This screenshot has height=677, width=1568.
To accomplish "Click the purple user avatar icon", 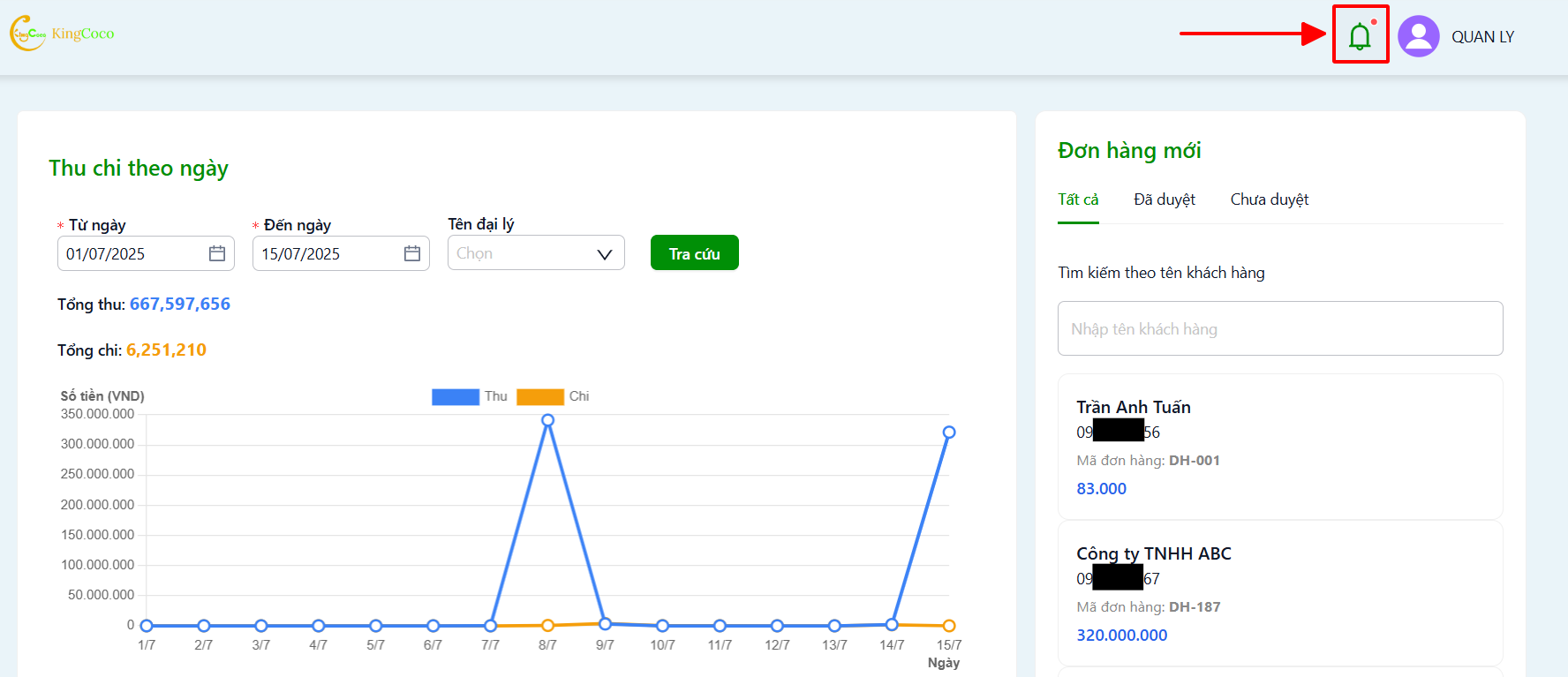I will [x=1419, y=36].
